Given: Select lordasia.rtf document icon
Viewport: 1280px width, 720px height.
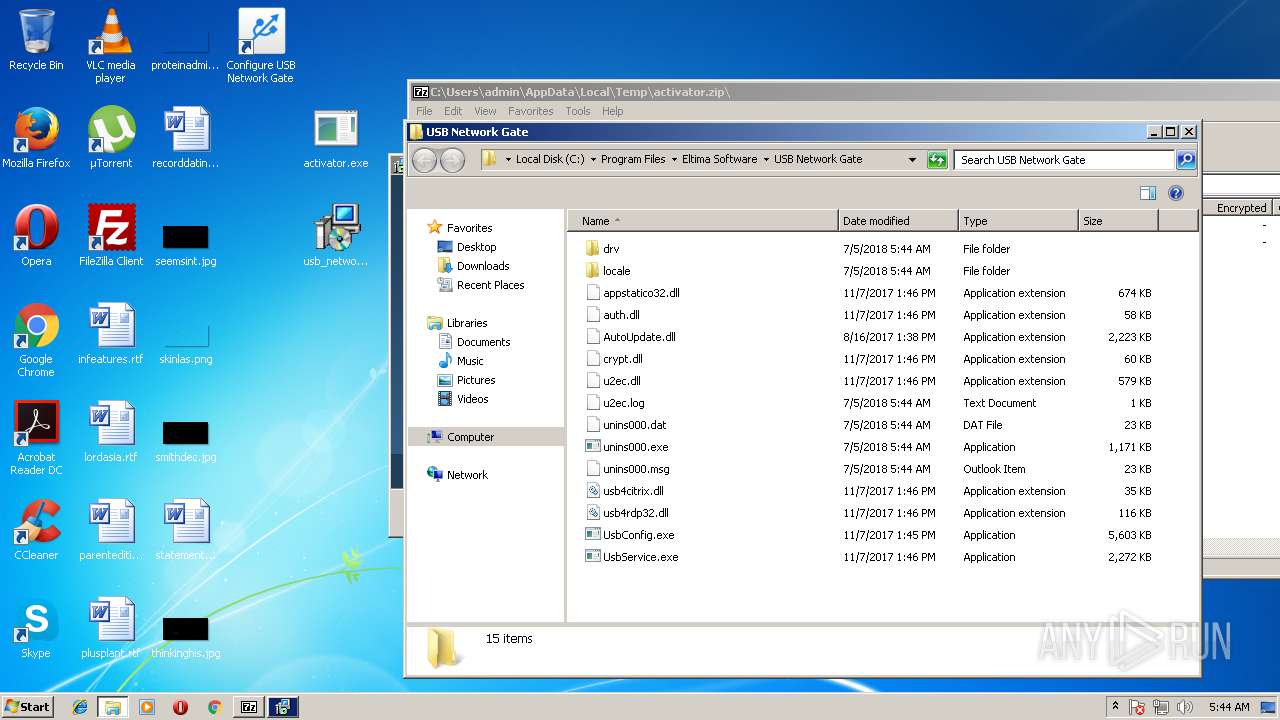Looking at the screenshot, I should (111, 432).
